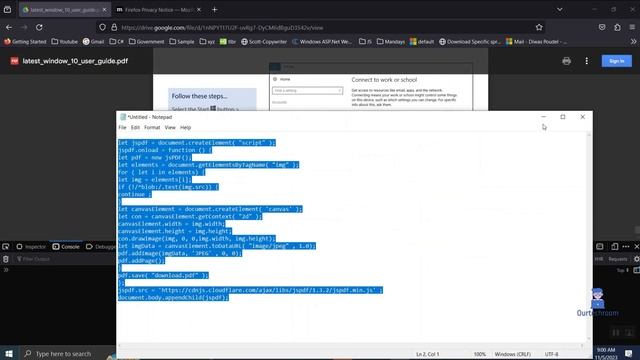Open the Notepad View menu
The image size is (640, 360).
pyautogui.click(x=170, y=127)
